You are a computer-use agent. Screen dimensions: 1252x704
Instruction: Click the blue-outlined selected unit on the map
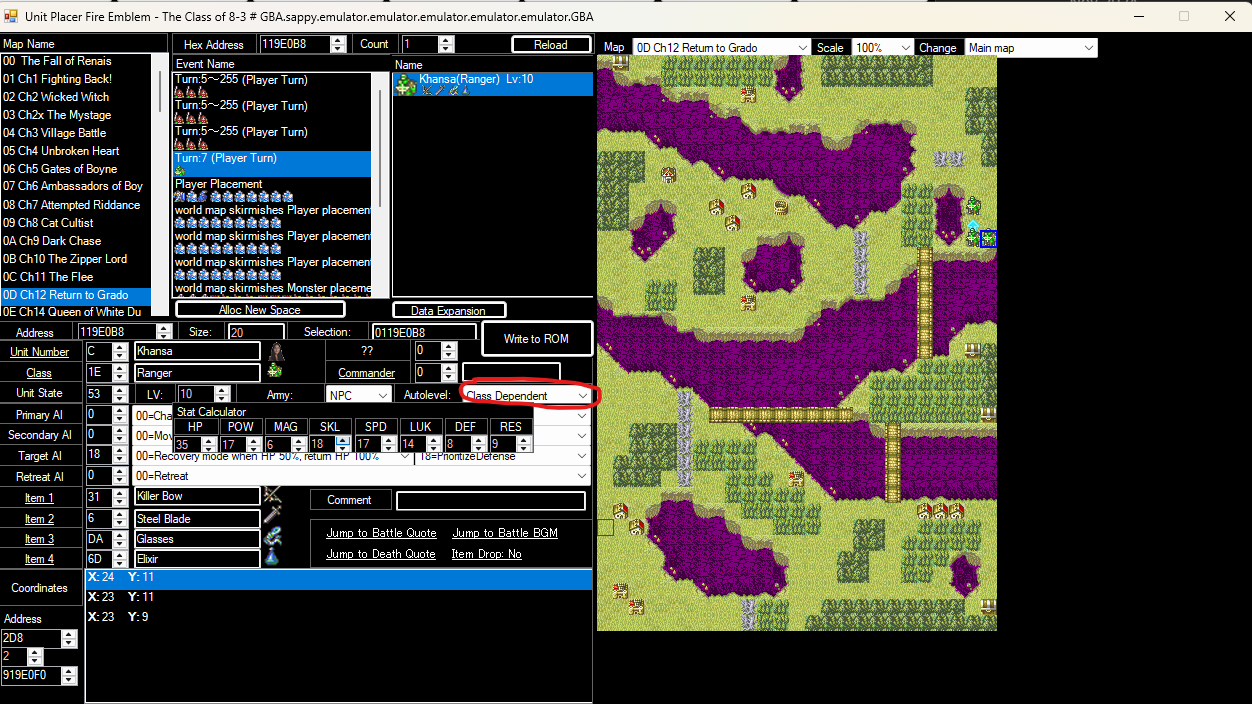[988, 238]
